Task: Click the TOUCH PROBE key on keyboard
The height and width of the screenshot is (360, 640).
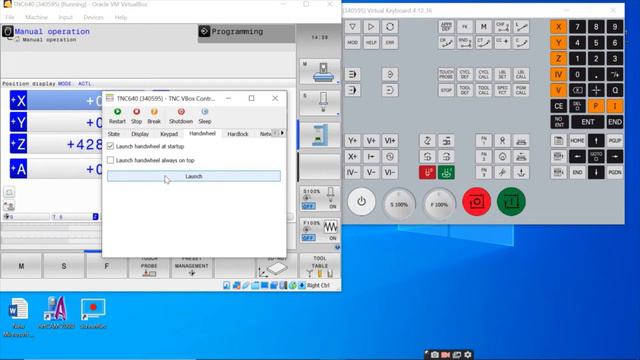Action: (446, 74)
